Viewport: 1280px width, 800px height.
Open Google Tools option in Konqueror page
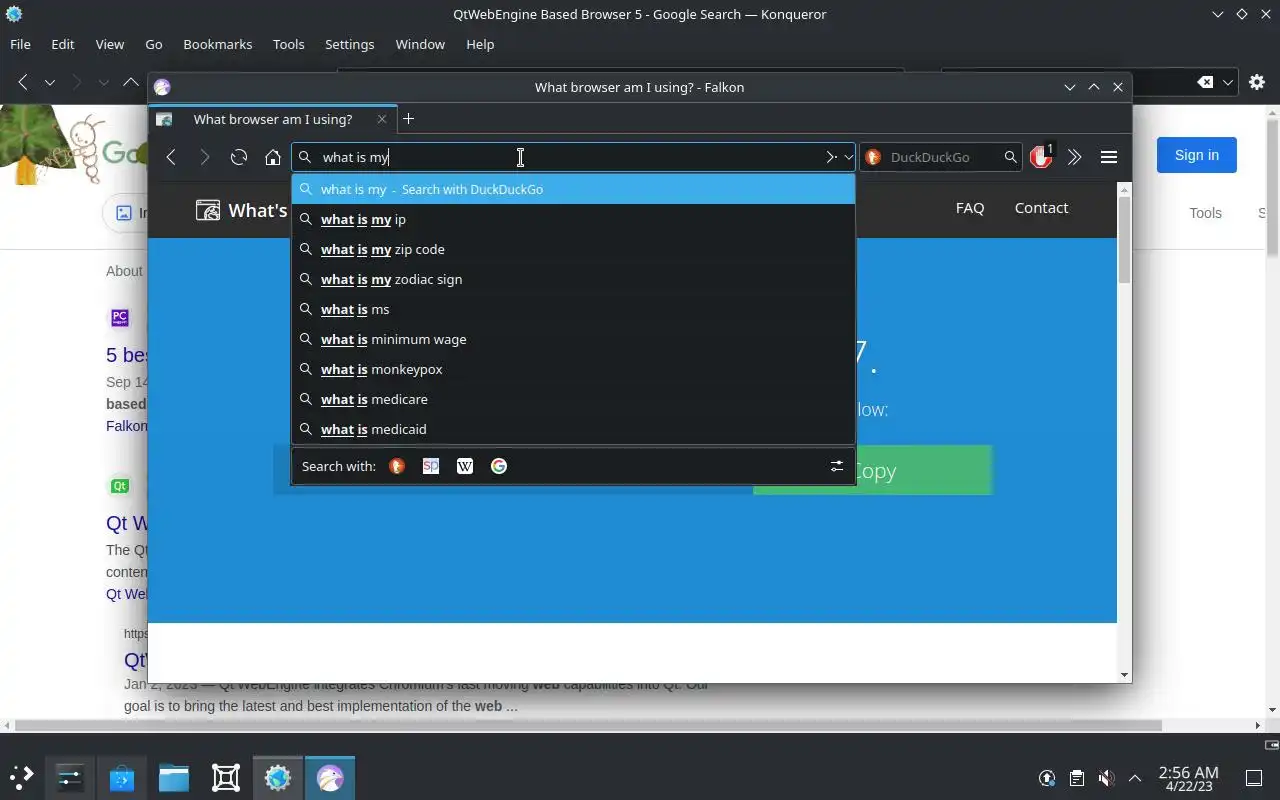(1205, 213)
